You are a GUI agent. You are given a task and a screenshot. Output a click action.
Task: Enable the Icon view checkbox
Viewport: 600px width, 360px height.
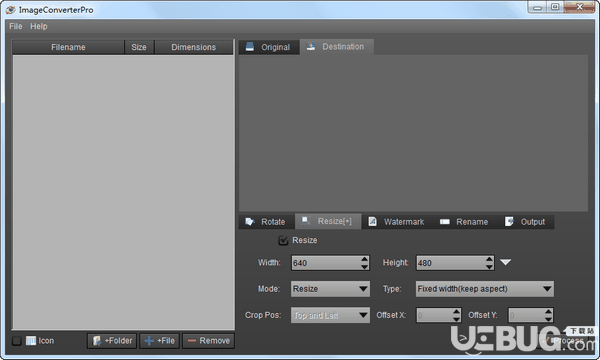point(16,340)
